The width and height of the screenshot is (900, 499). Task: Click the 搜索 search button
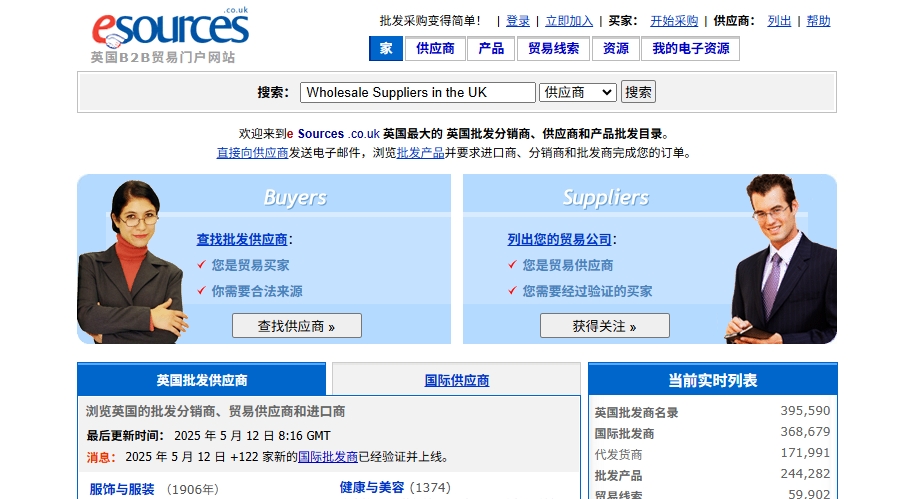[x=638, y=92]
